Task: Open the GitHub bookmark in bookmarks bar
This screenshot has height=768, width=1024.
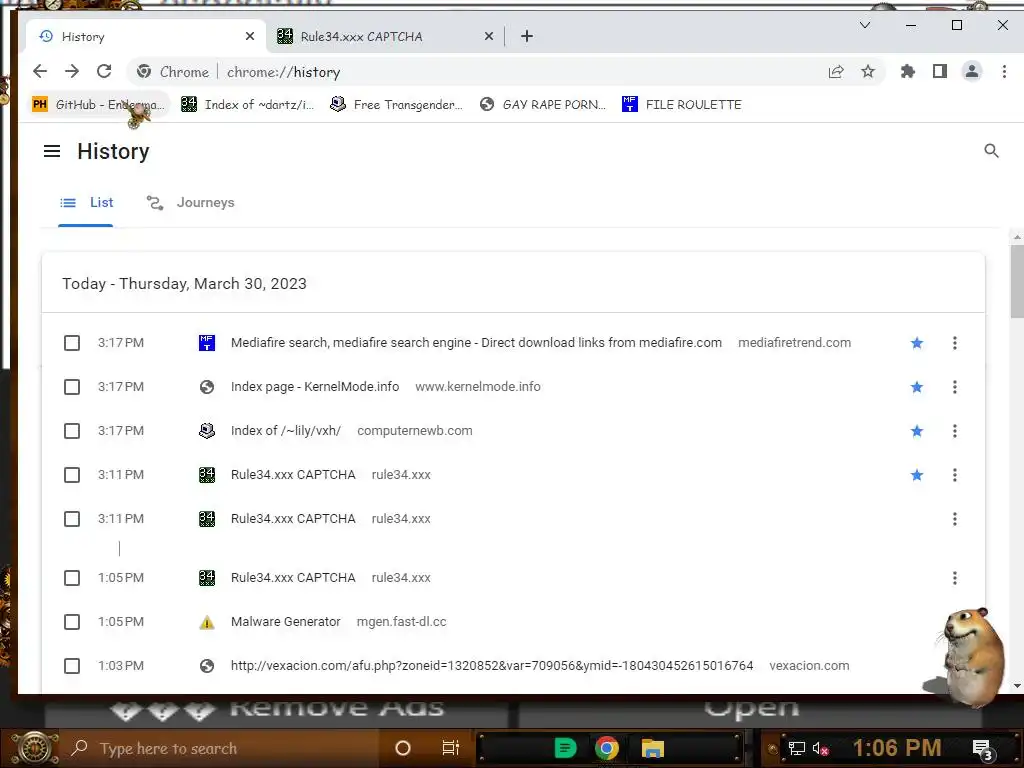Action: (x=99, y=104)
